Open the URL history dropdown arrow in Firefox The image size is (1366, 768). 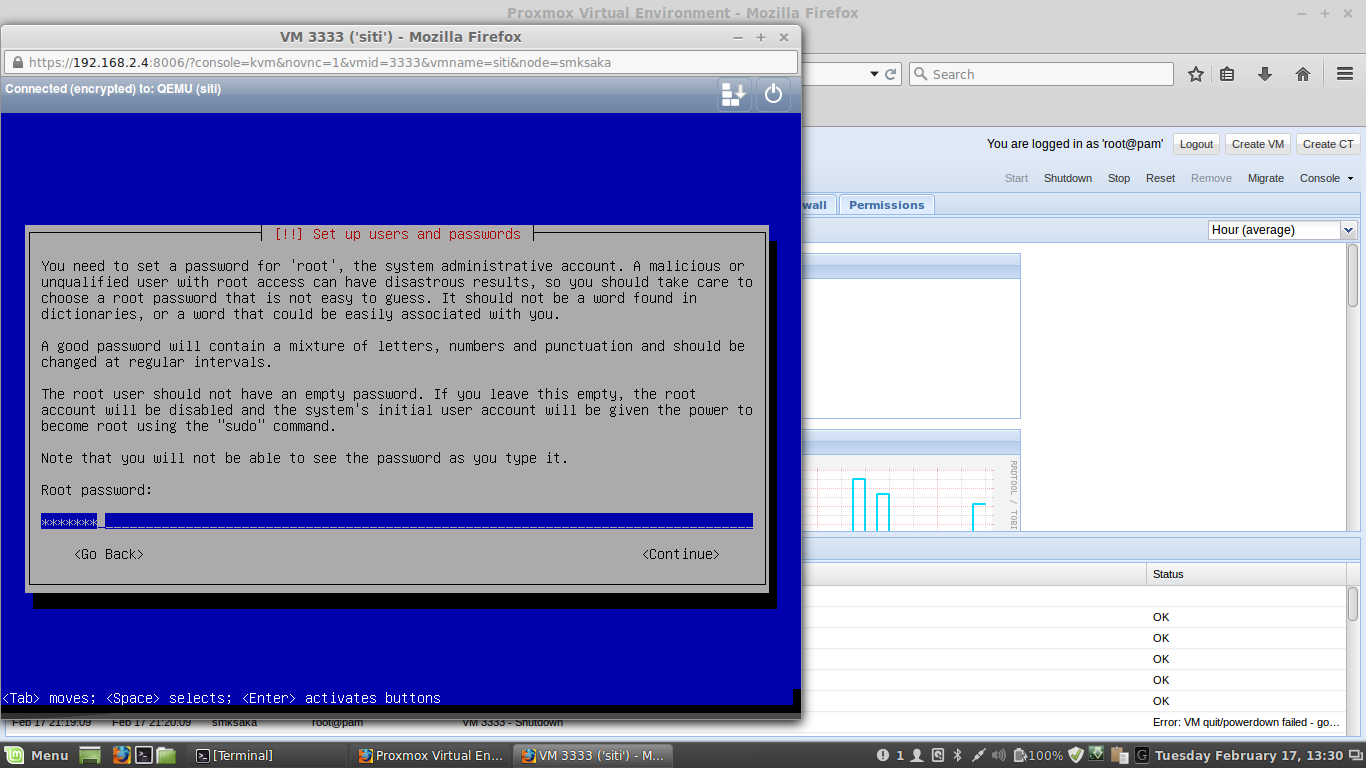[x=874, y=74]
